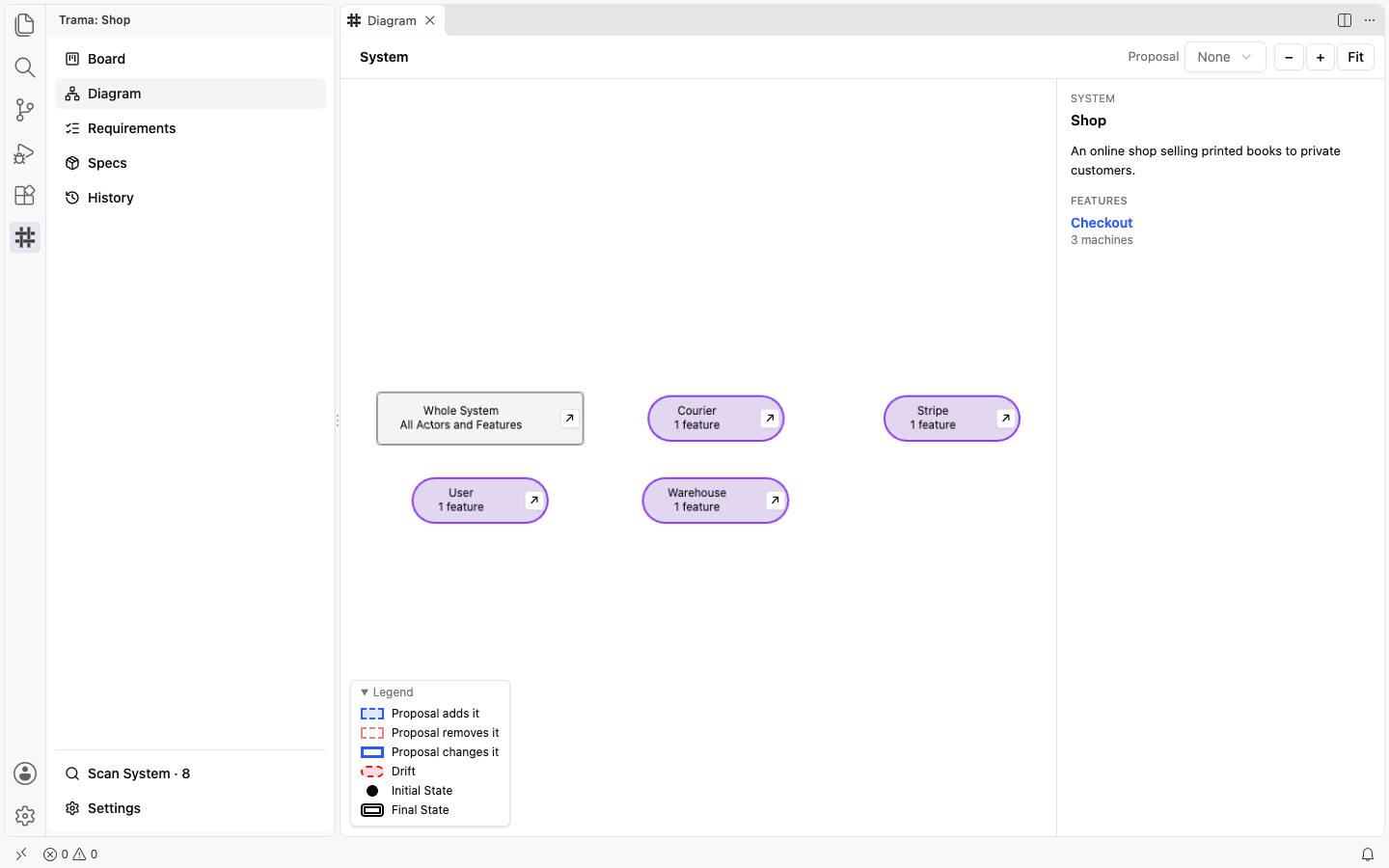1389x868 pixels.
Task: Close the Diagram tab
Action: 430,20
